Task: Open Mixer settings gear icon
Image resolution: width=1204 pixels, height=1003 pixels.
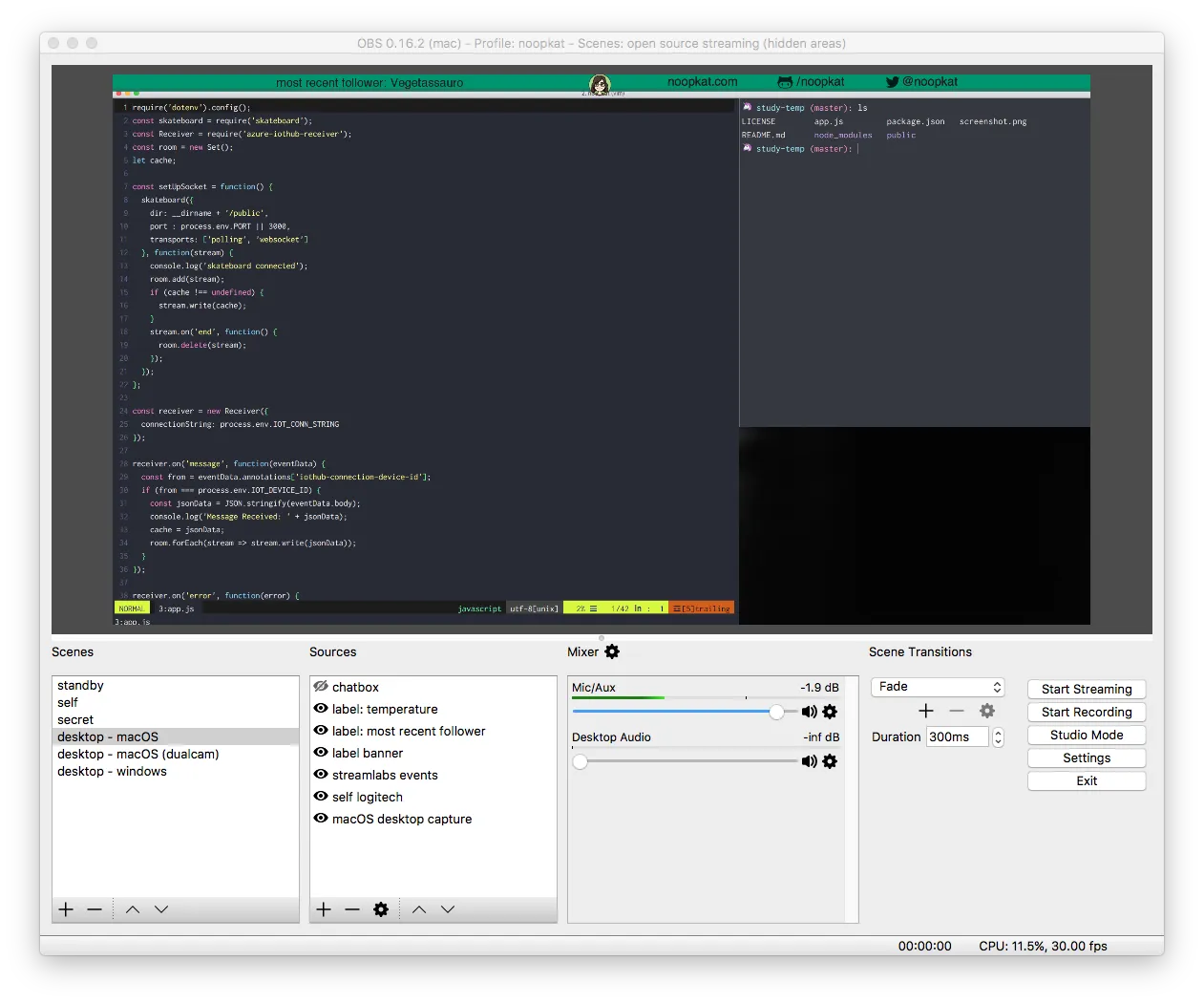Action: pyautogui.click(x=612, y=651)
